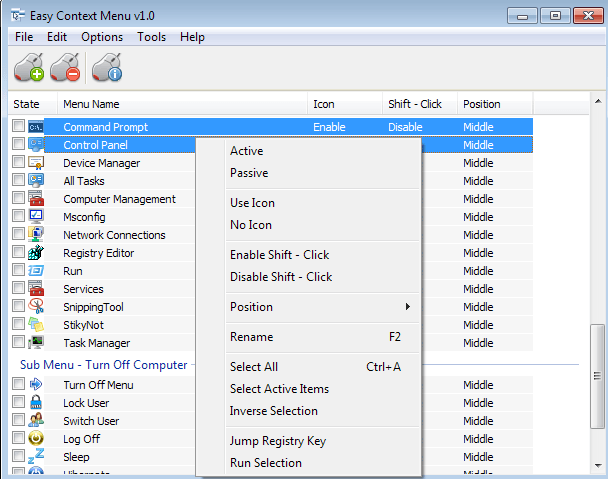Click the Menu Name column header
Screen dimensions: 608x479
92,104
